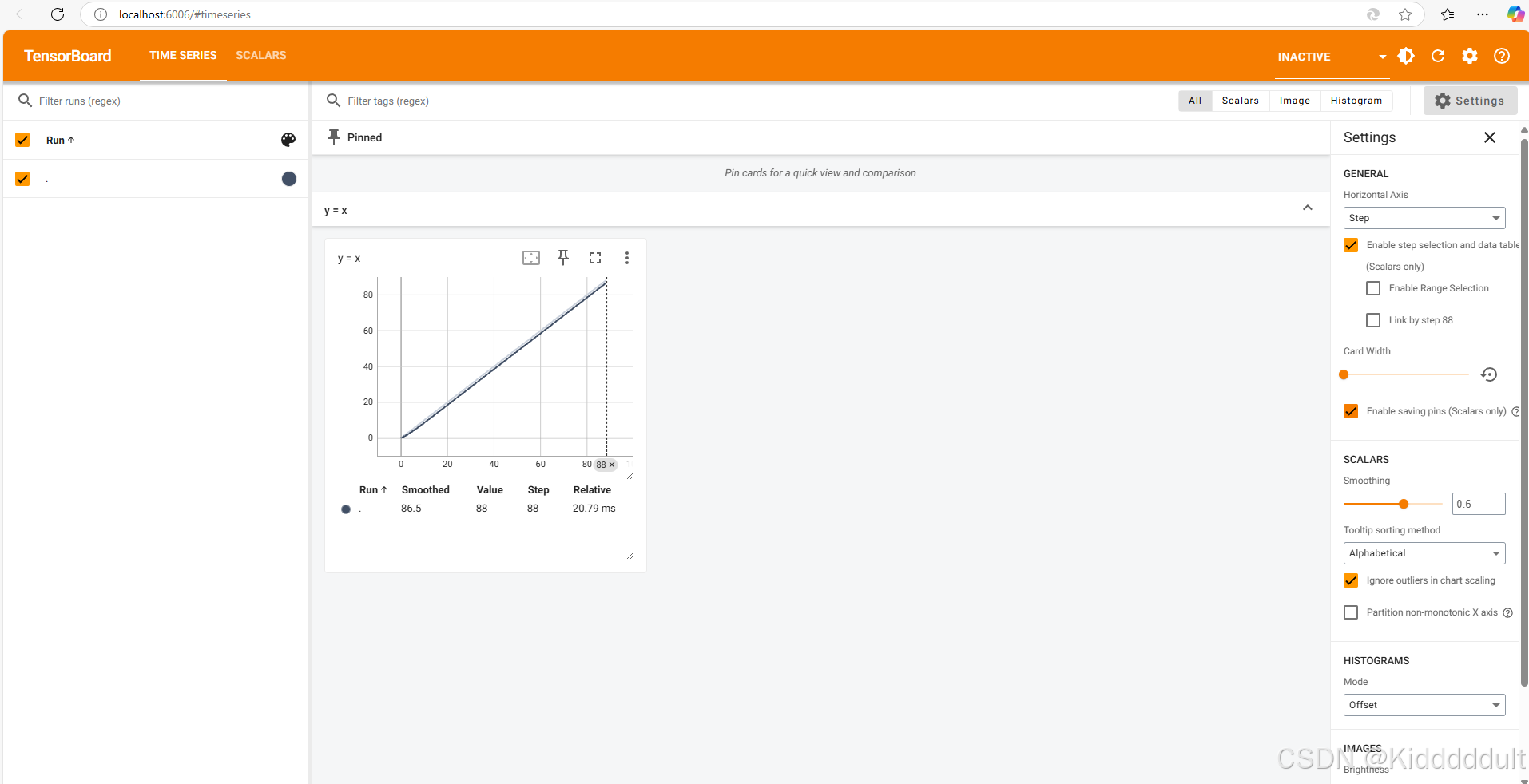The width and height of the screenshot is (1529, 784).
Task: Click the fit-to-data icon on the chart
Action: [x=530, y=258]
